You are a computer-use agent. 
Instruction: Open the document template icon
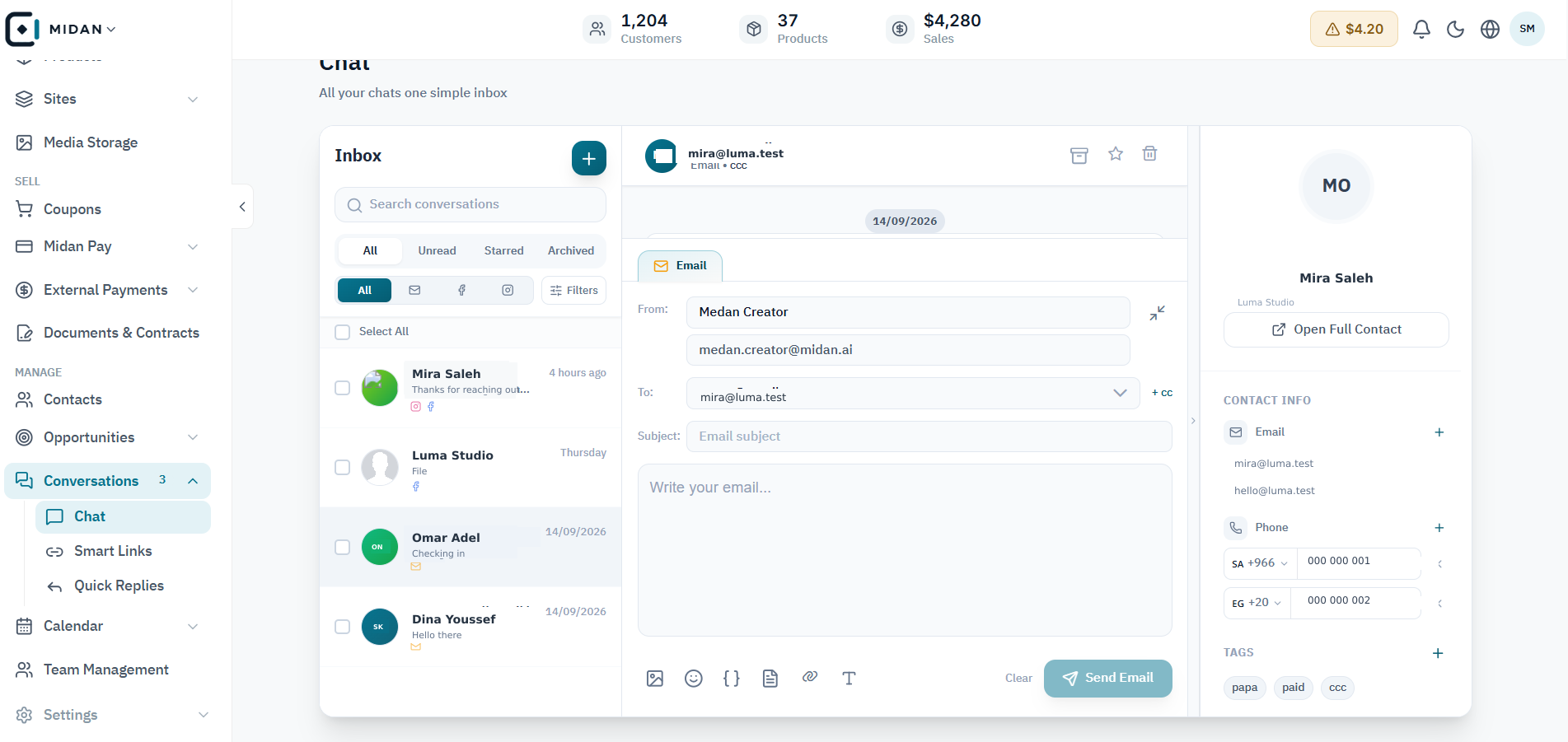pyautogui.click(x=770, y=679)
